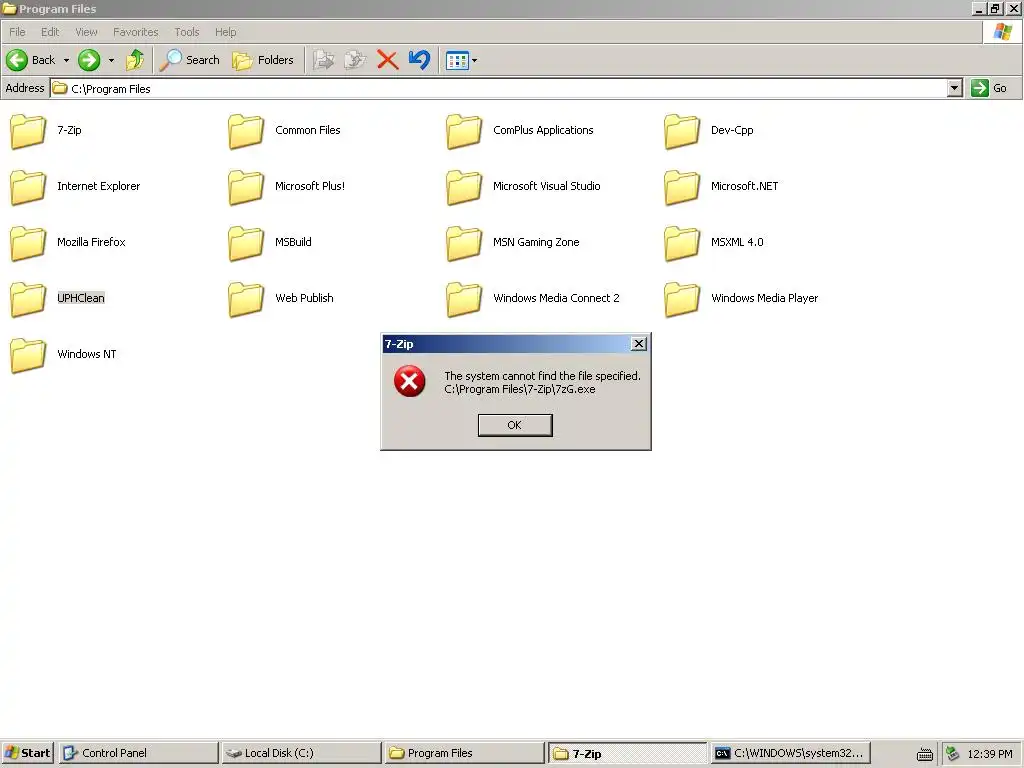Select the Common Files folder icon
This screenshot has width=1024, height=768.
(246, 131)
